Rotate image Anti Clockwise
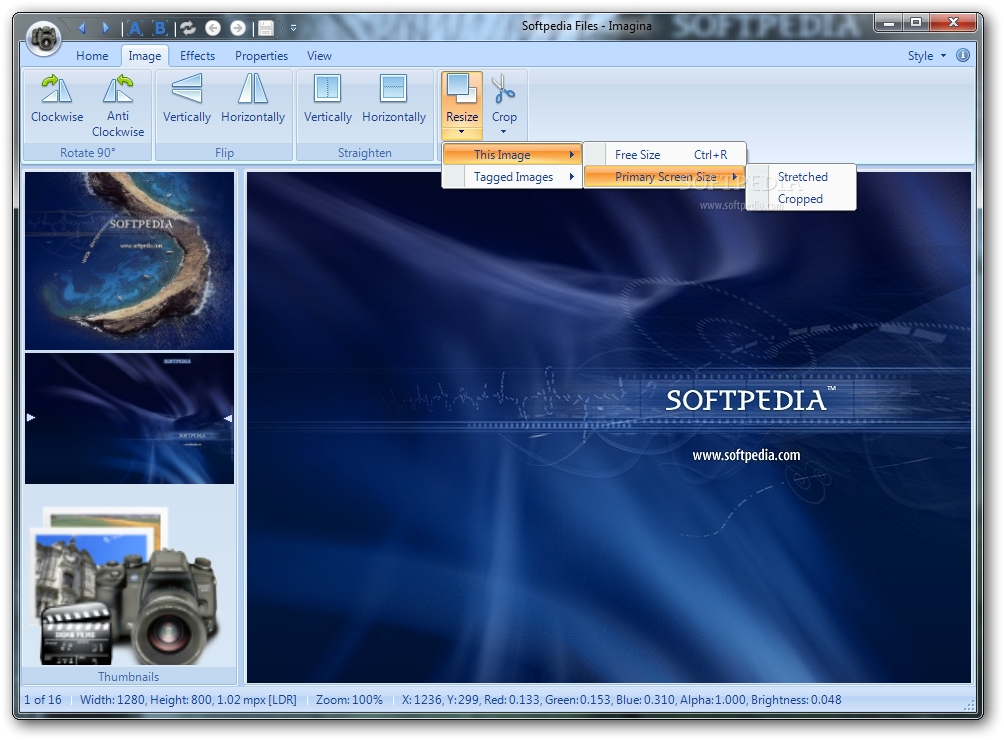The width and height of the screenshot is (1004, 740). [x=118, y=105]
